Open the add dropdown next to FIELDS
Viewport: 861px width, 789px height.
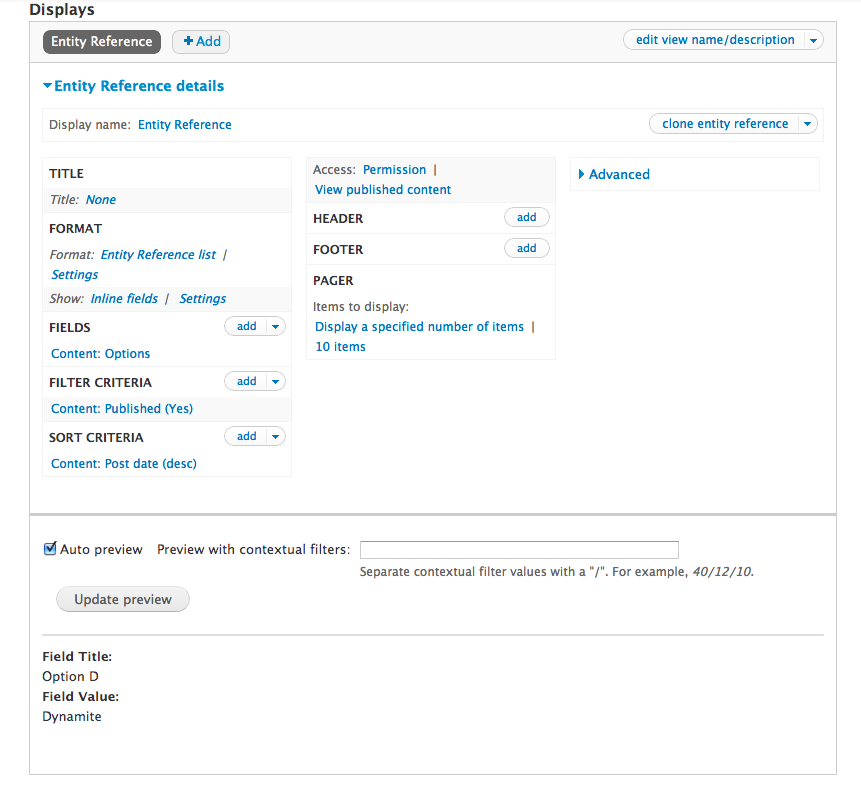(275, 325)
